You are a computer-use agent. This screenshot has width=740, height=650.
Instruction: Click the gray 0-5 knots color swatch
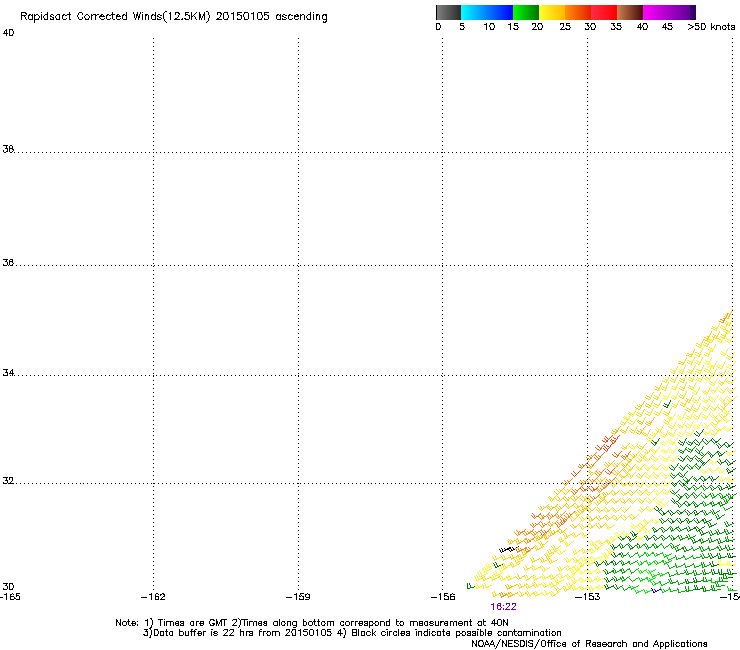click(448, 12)
